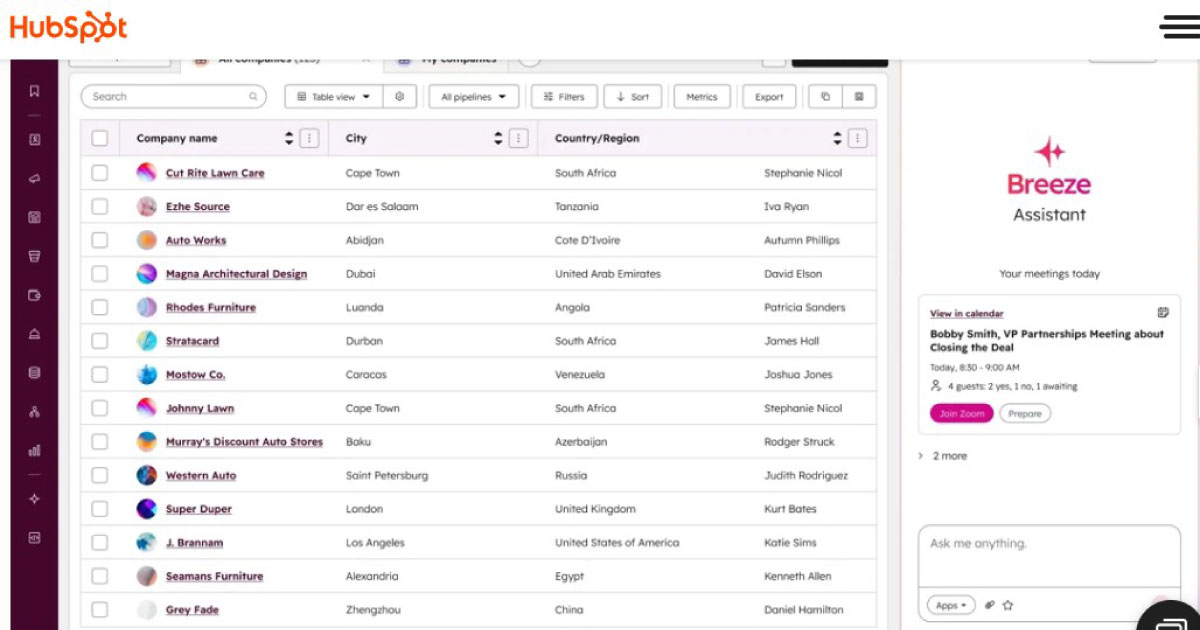
Task: Open the code snippet icon in the sidebar
Action: point(34,537)
